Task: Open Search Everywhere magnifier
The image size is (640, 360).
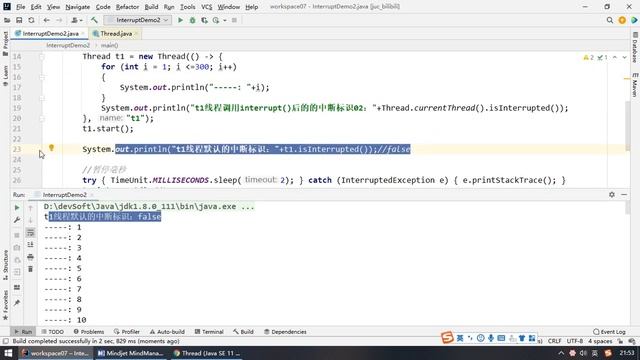Action: pos(609,20)
